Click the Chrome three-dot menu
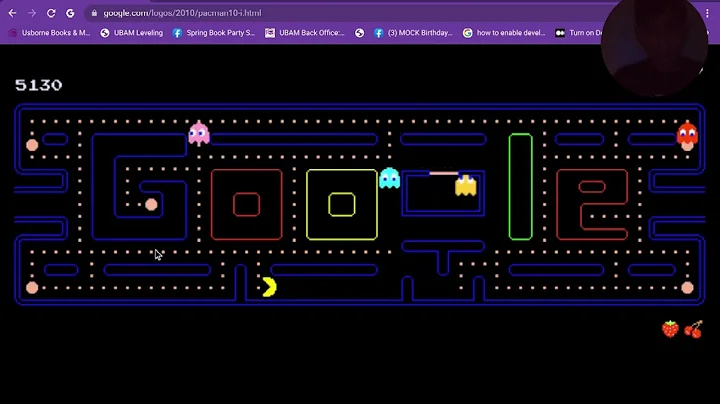 tap(708, 13)
